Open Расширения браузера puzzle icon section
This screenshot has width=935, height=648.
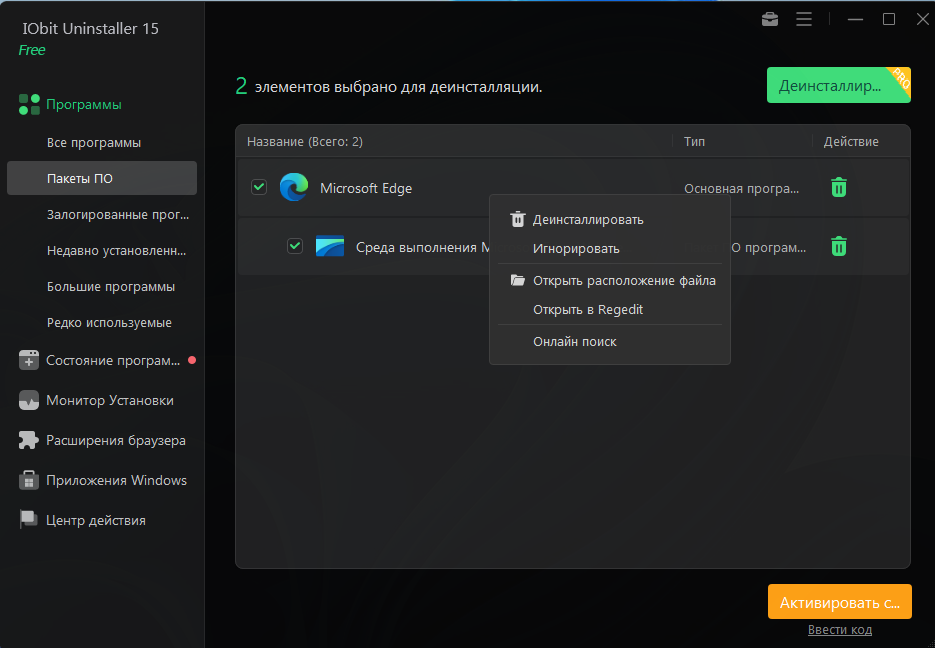115,440
